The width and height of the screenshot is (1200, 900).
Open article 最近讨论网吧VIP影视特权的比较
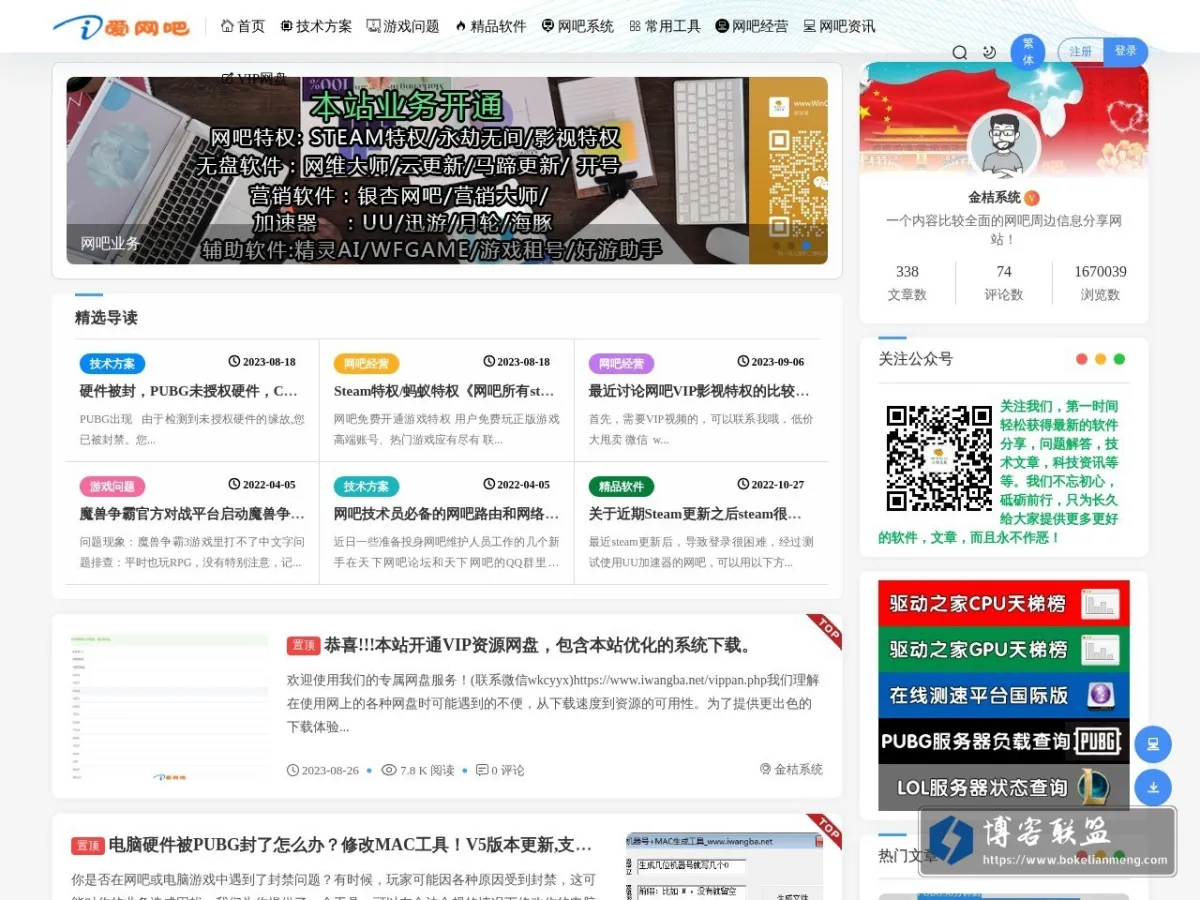699,391
